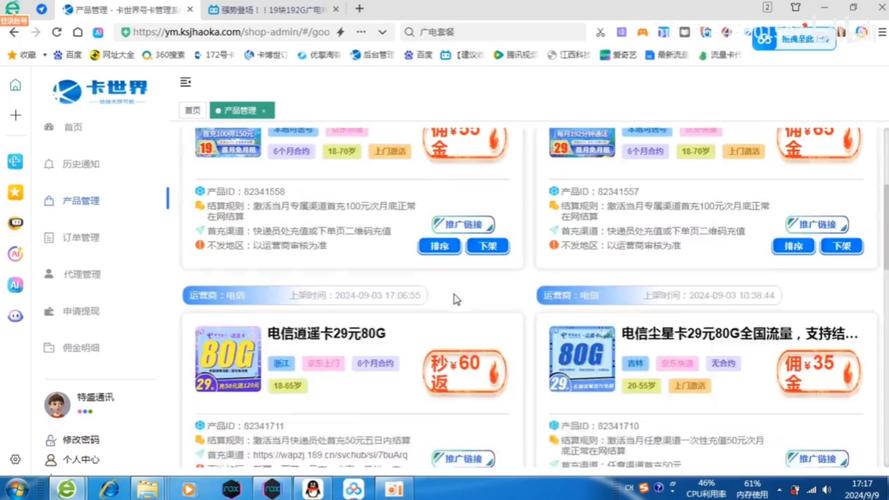Open the file explorer taskbar icon
Image resolution: width=889 pixels, height=500 pixels.
[x=147, y=489]
